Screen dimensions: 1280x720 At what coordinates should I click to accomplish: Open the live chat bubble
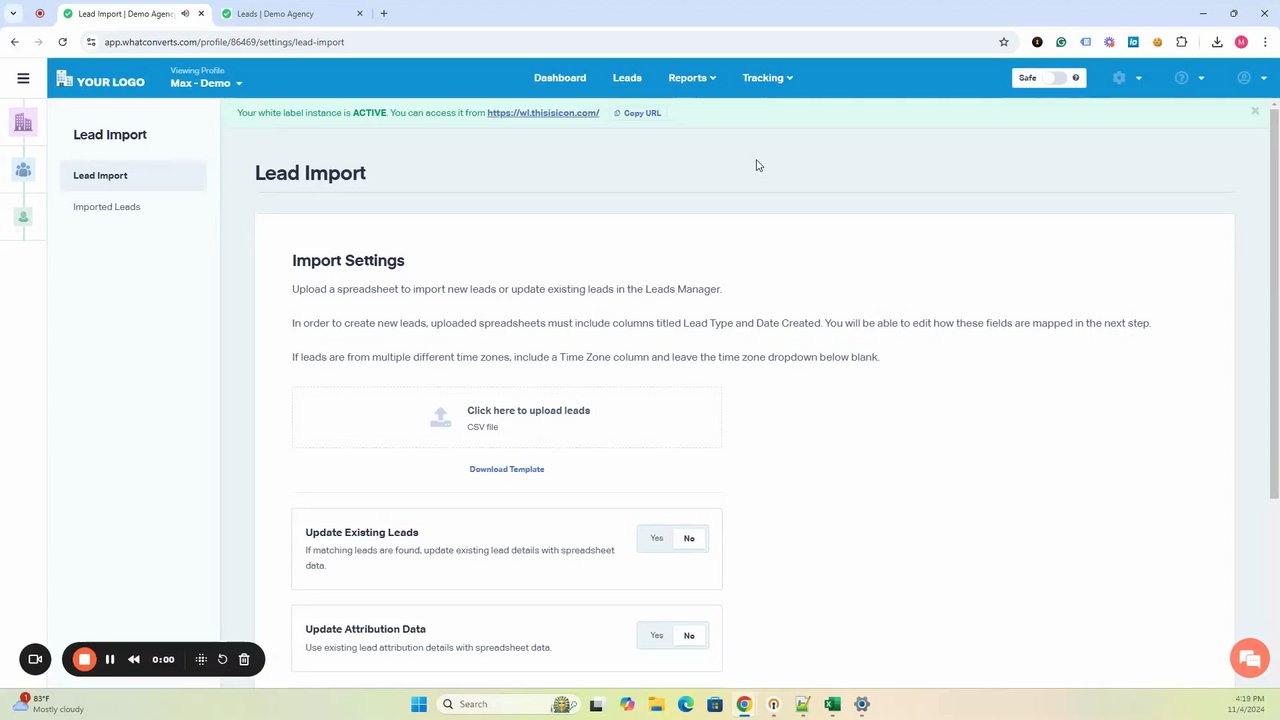click(x=1249, y=658)
